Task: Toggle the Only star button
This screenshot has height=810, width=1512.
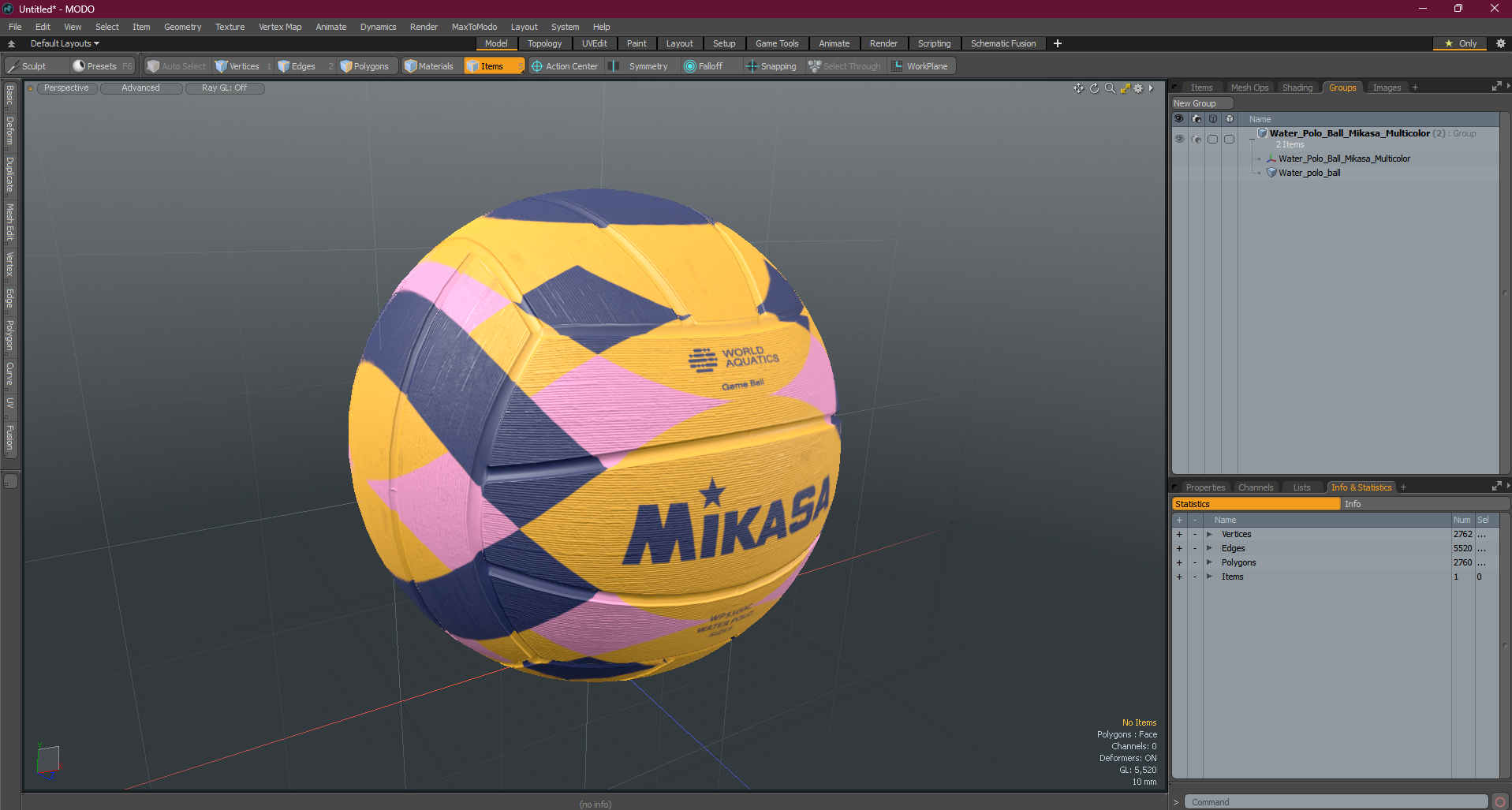Action: [1461, 43]
